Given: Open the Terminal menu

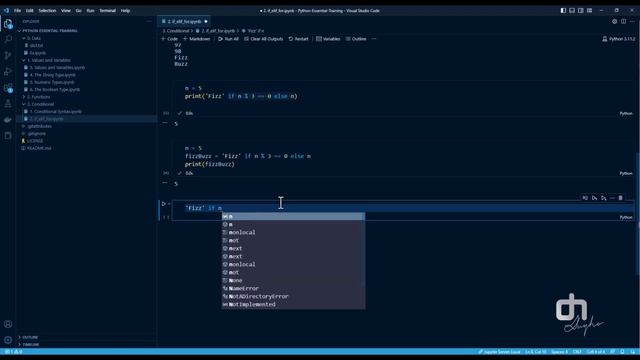Looking at the screenshot, I should (x=107, y=11).
